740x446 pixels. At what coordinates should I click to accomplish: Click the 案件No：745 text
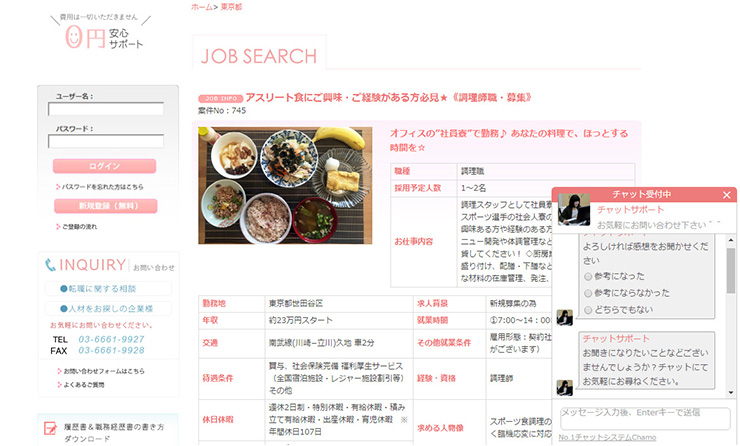pyautogui.click(x=222, y=110)
